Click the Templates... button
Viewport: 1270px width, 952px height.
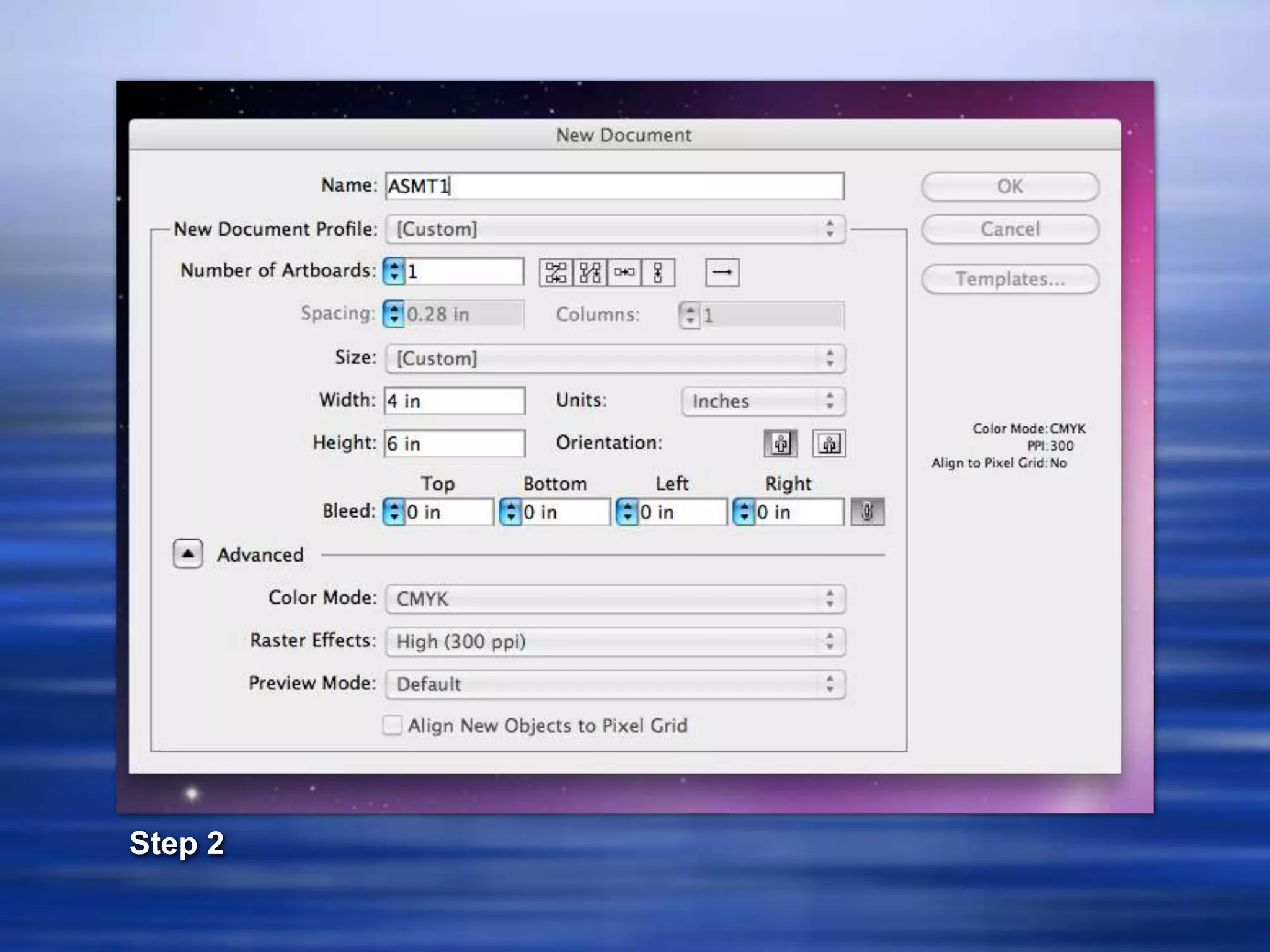1010,280
